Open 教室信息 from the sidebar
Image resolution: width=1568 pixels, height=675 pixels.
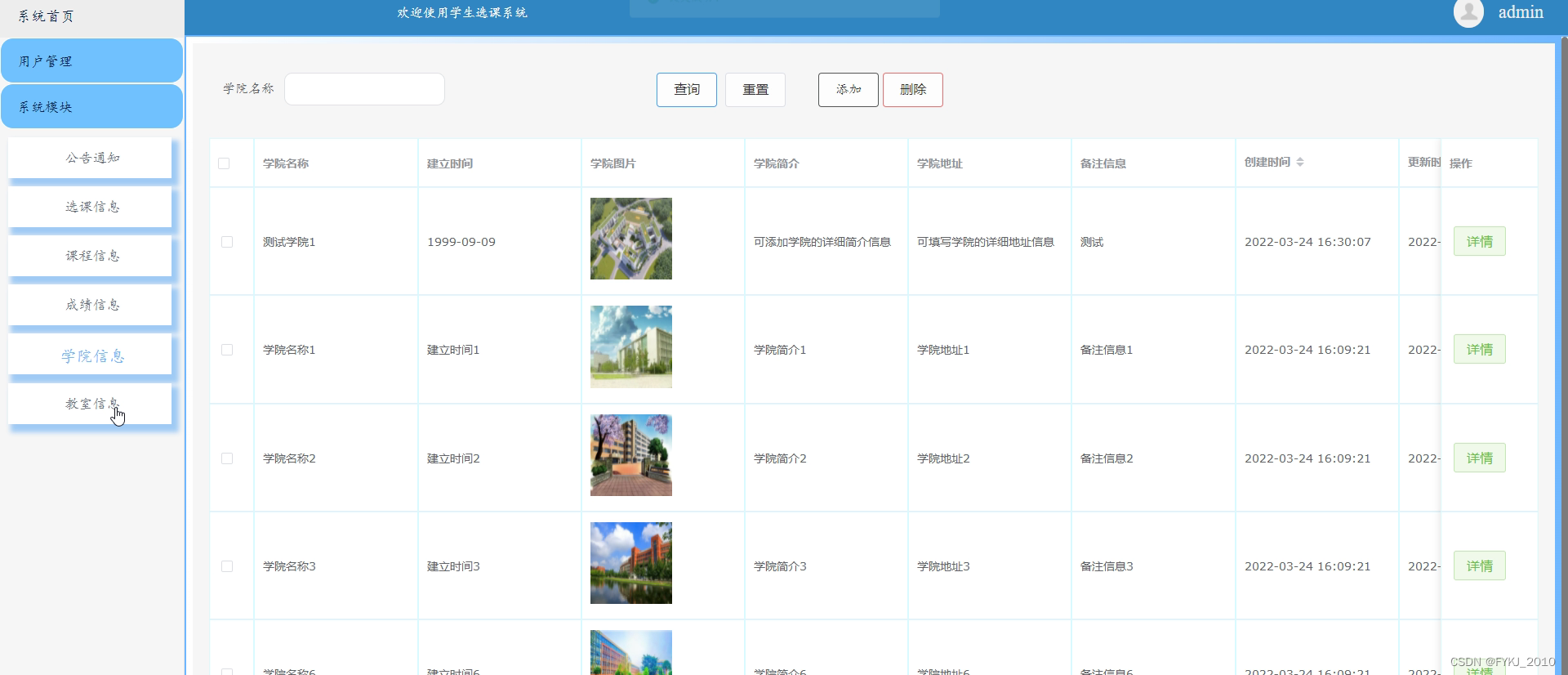pos(91,404)
